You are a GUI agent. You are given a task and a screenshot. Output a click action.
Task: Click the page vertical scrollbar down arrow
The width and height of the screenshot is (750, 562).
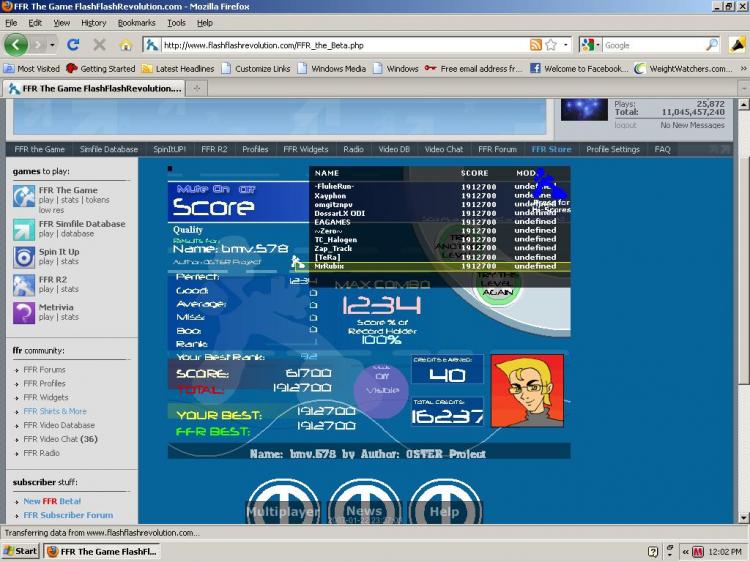click(x=743, y=518)
